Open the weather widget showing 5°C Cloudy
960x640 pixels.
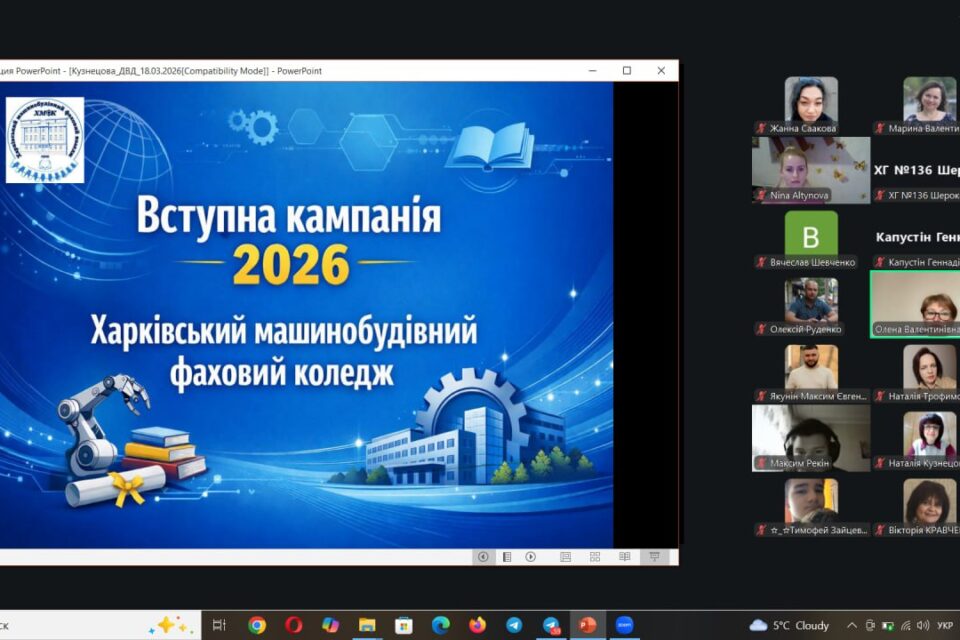789,625
